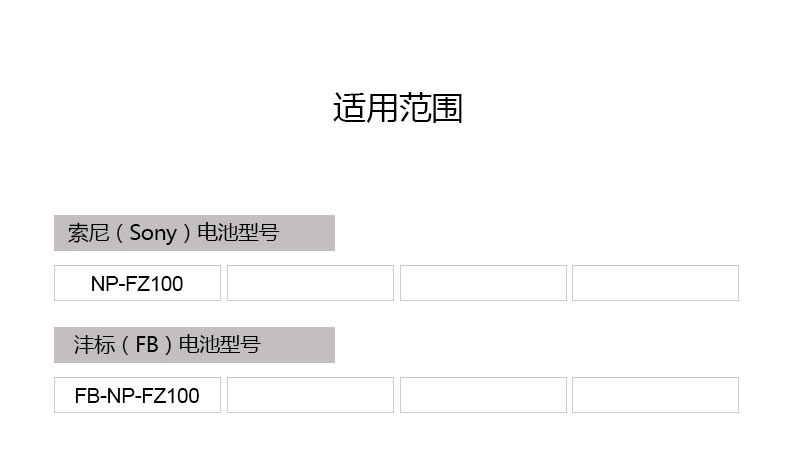The height and width of the screenshot is (469, 790).
Task: Click the "适用范围" title heading
Action: coord(397,108)
